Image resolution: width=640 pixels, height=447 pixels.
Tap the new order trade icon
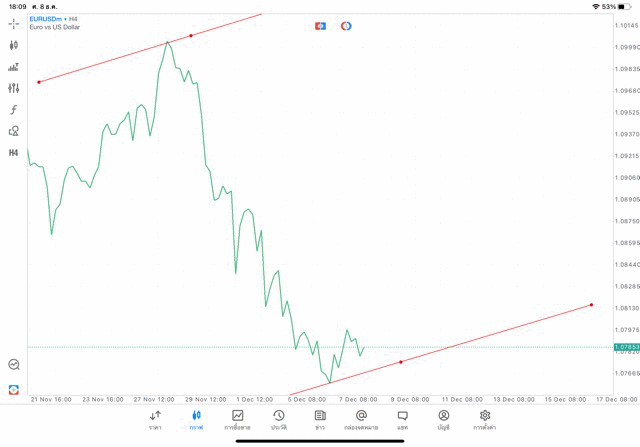[x=14, y=389]
